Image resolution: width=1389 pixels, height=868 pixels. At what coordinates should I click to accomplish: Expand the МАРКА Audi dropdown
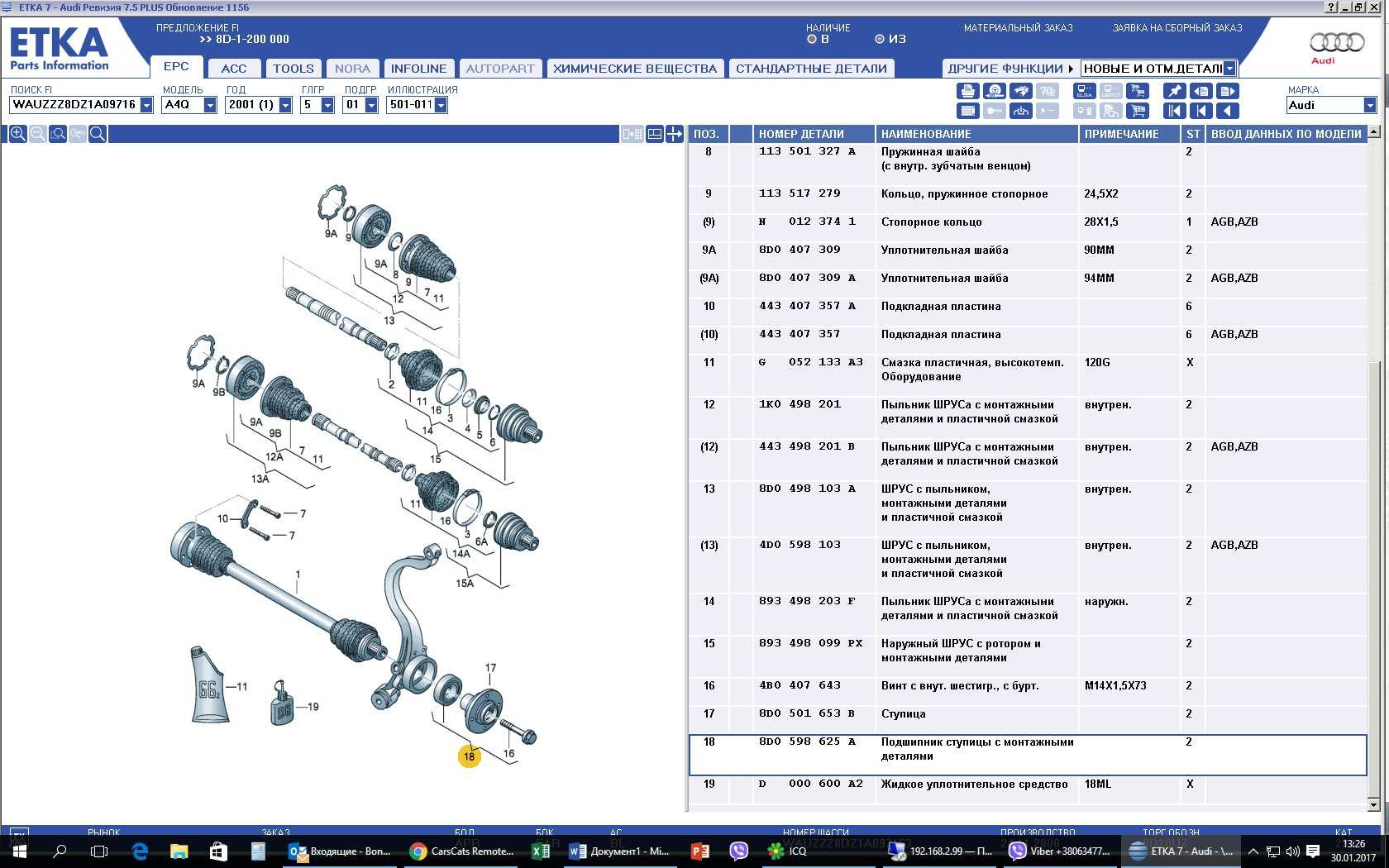click(1369, 105)
